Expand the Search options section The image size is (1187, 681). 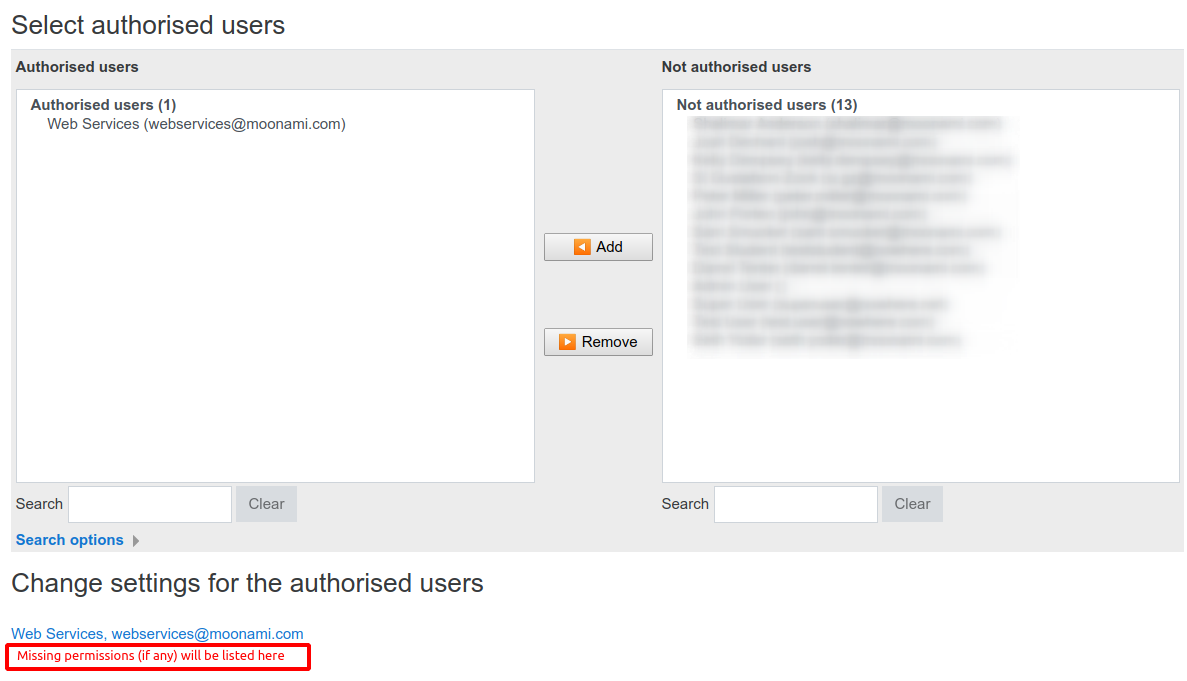tap(69, 540)
